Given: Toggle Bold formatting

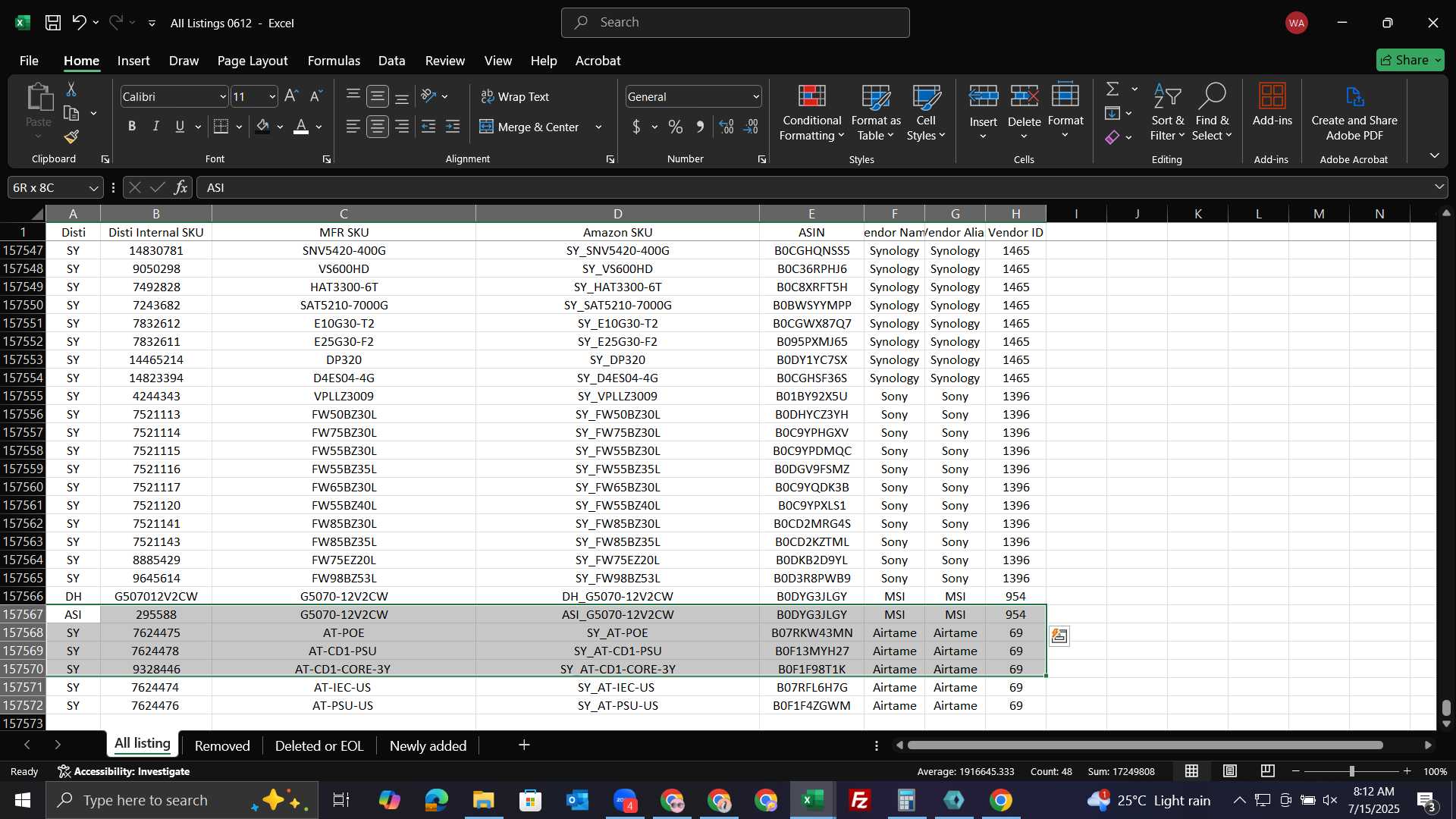Looking at the screenshot, I should pos(132,127).
